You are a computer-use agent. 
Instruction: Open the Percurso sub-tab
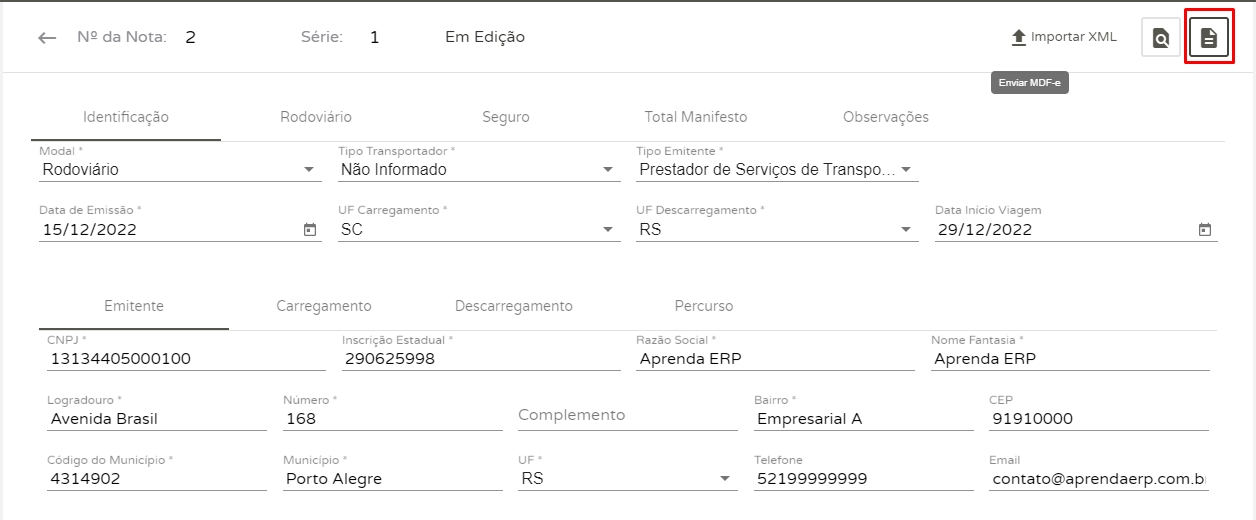(x=703, y=306)
